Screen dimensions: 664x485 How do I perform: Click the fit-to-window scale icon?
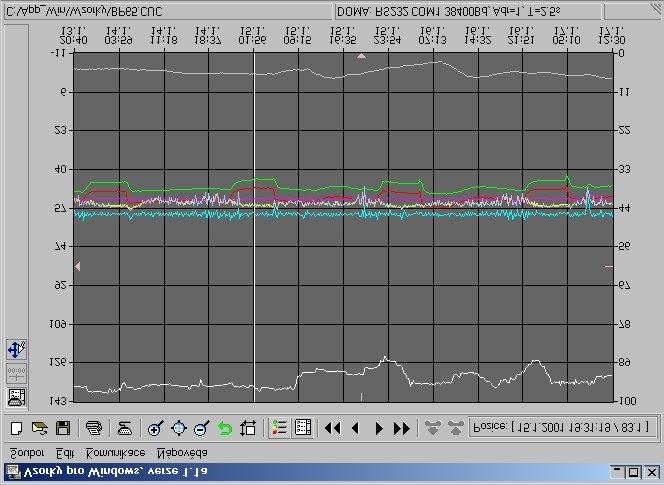click(248, 428)
